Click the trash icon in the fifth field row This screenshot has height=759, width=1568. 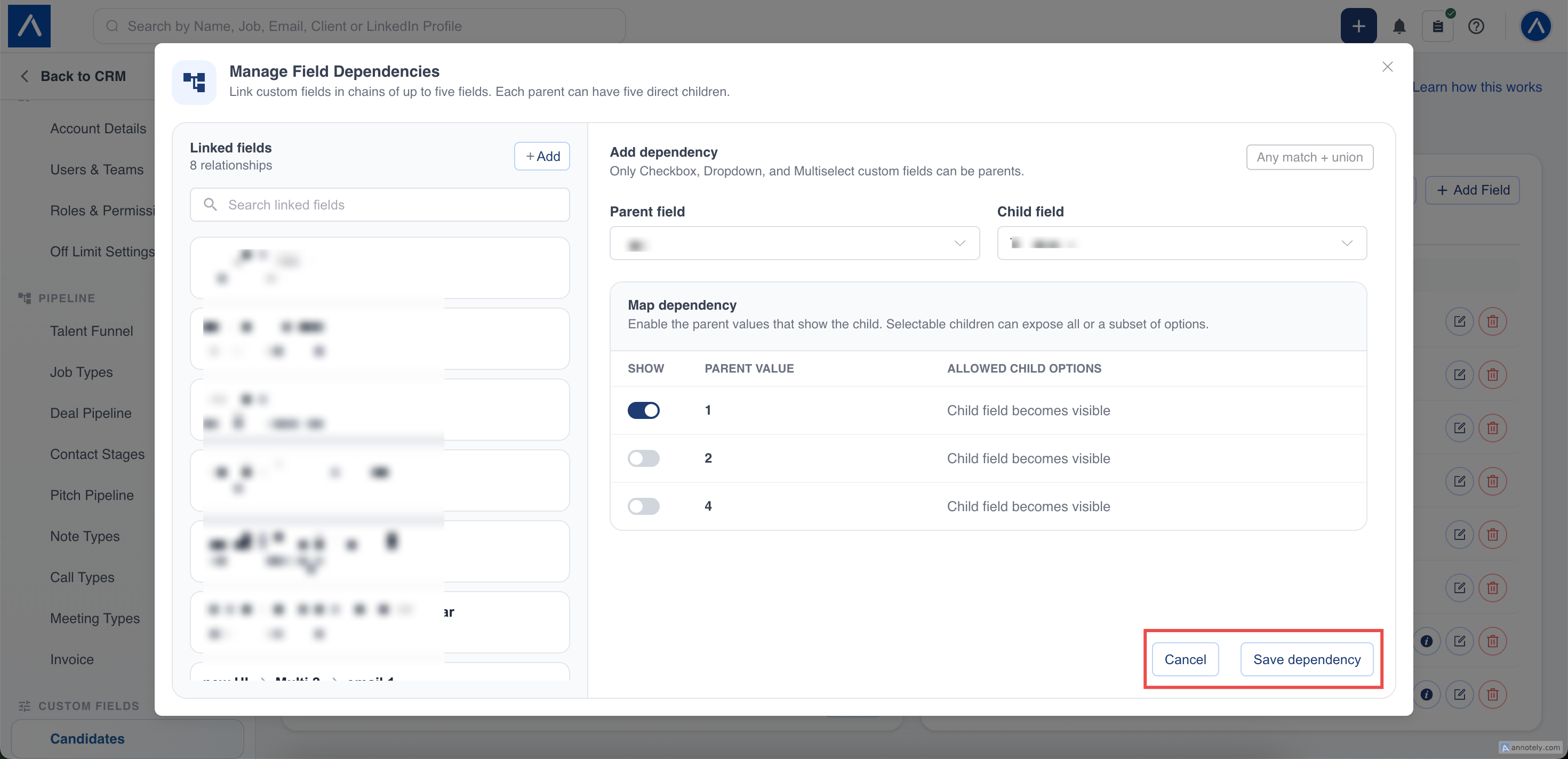1492,535
